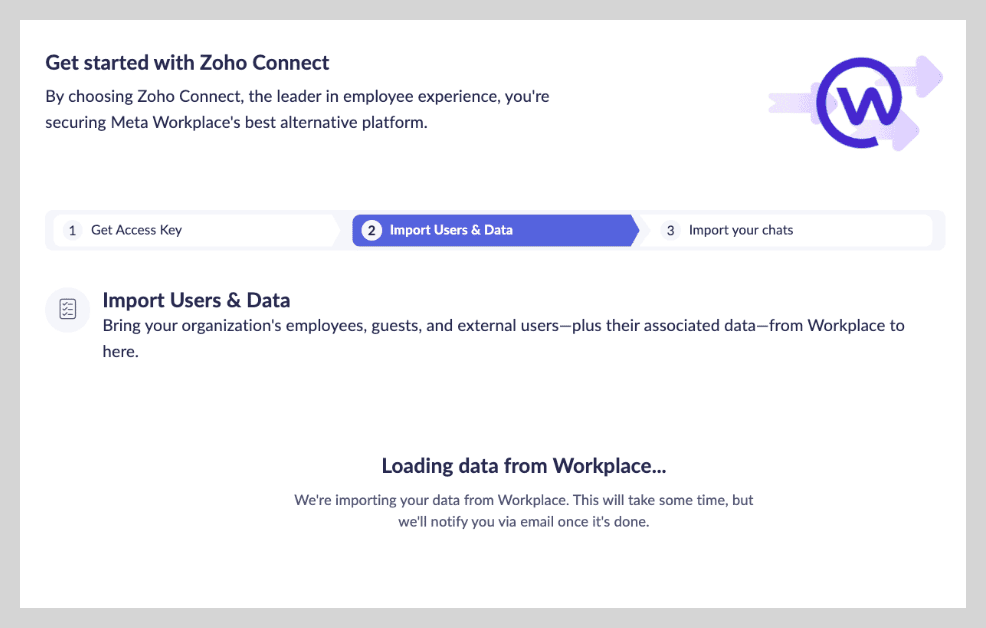This screenshot has width=986, height=628.
Task: Click the number 2 step circle
Action: [371, 230]
